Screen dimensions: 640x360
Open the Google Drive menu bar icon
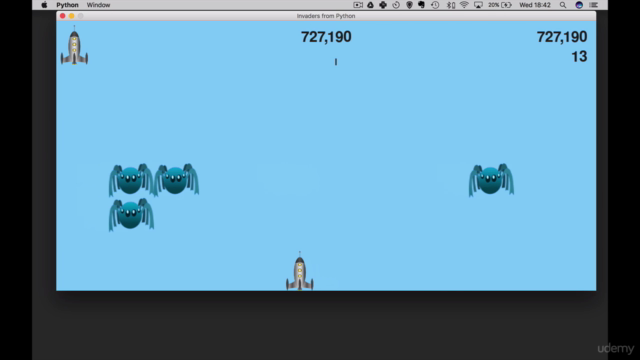click(370, 5)
